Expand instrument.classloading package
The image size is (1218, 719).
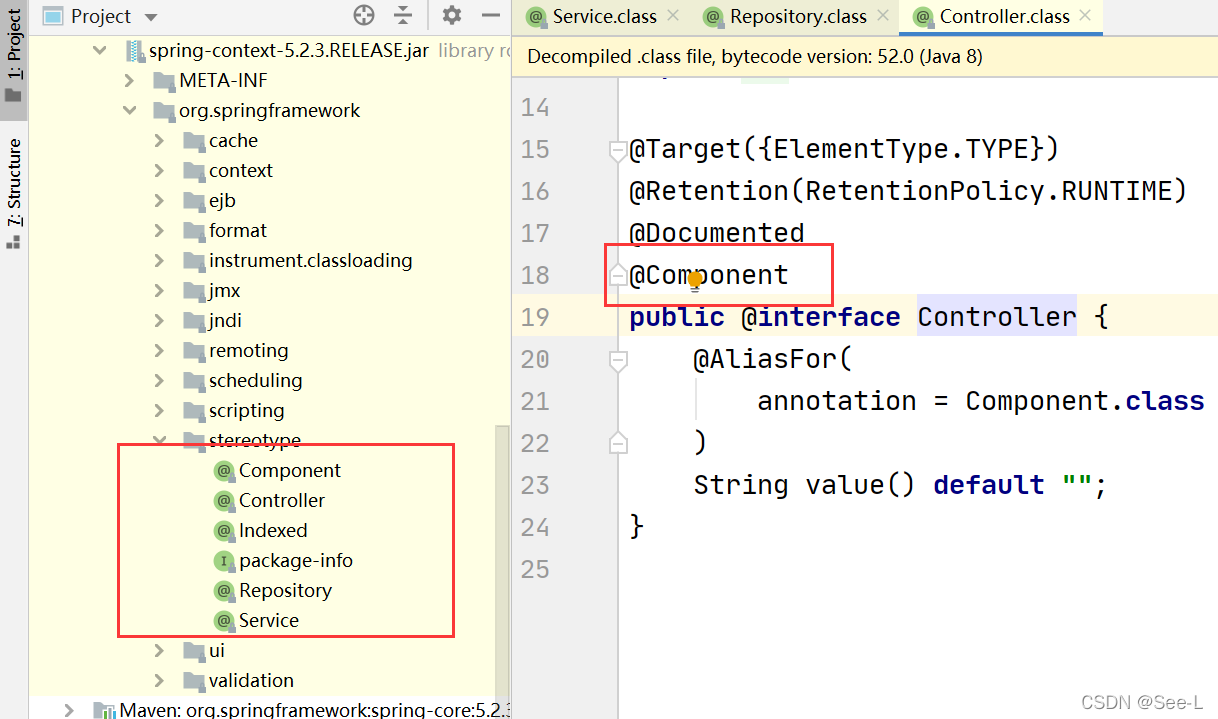[x=160, y=260]
